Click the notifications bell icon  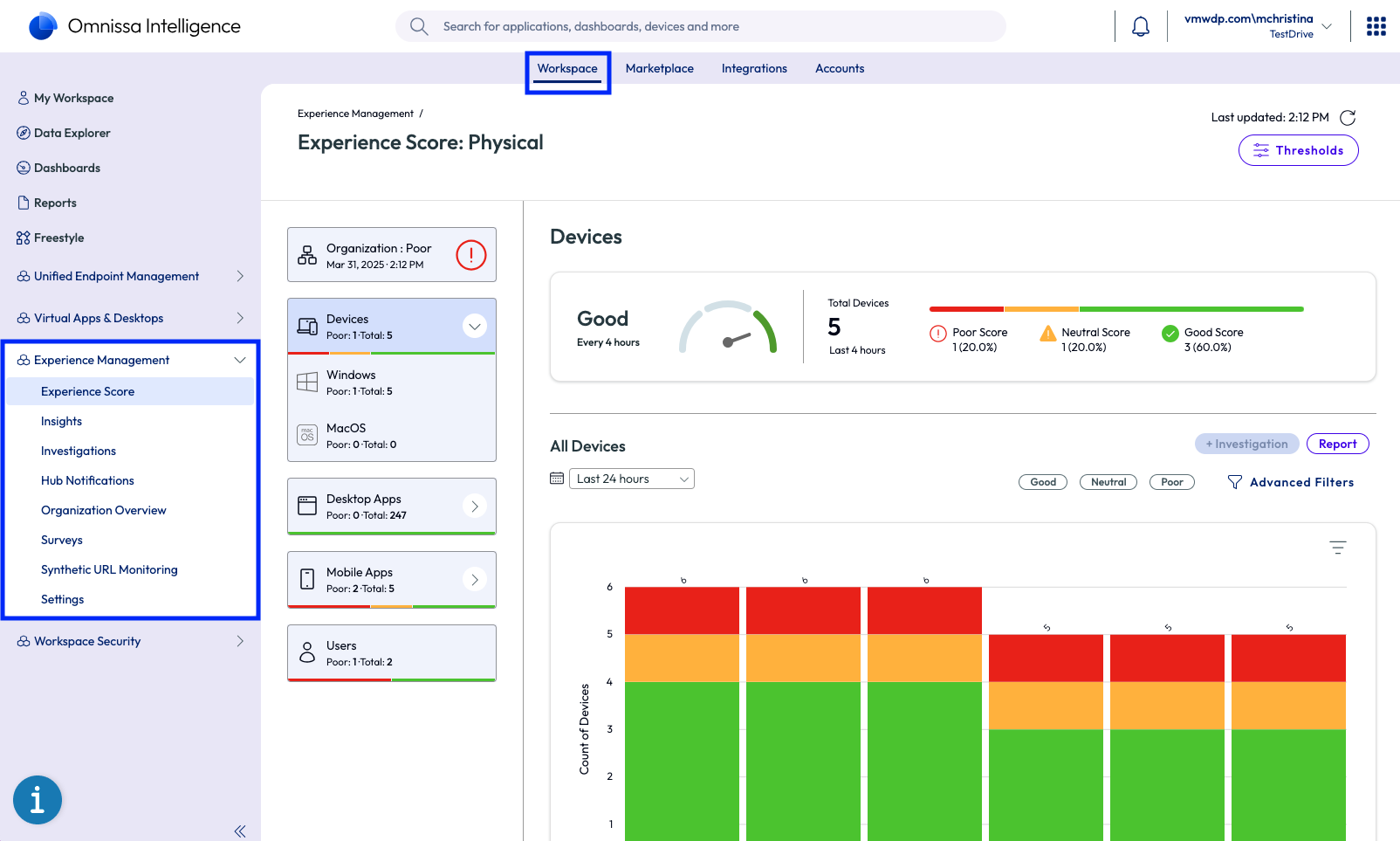click(1140, 27)
